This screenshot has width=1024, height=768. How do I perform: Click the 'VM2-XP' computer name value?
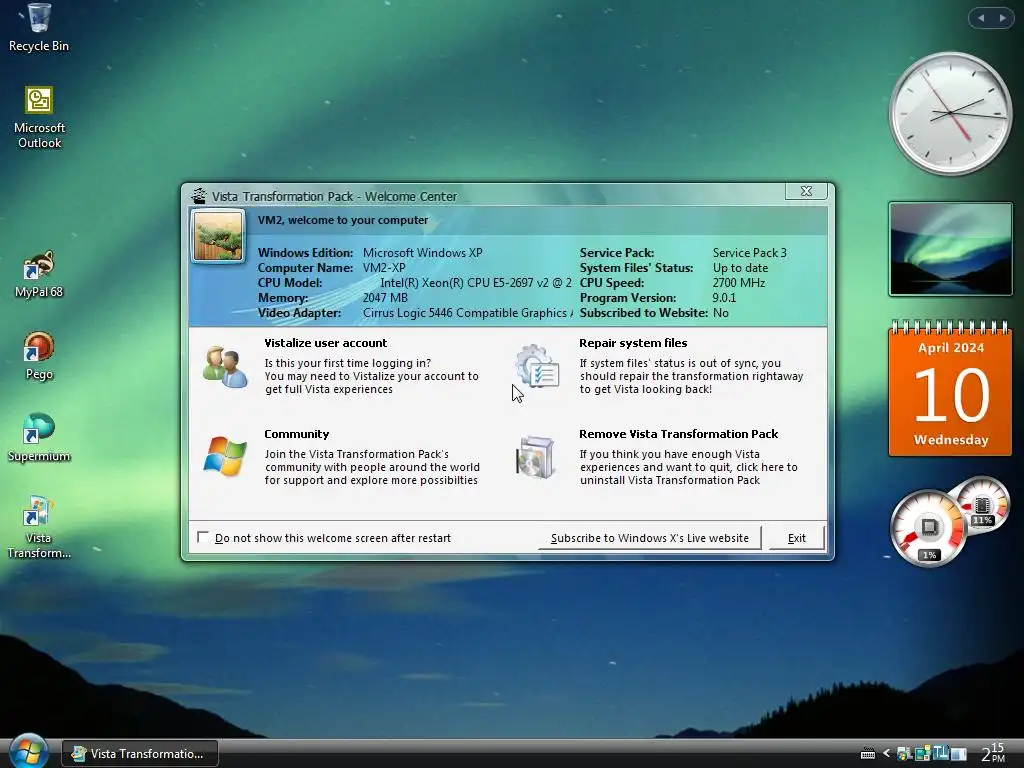coord(384,268)
